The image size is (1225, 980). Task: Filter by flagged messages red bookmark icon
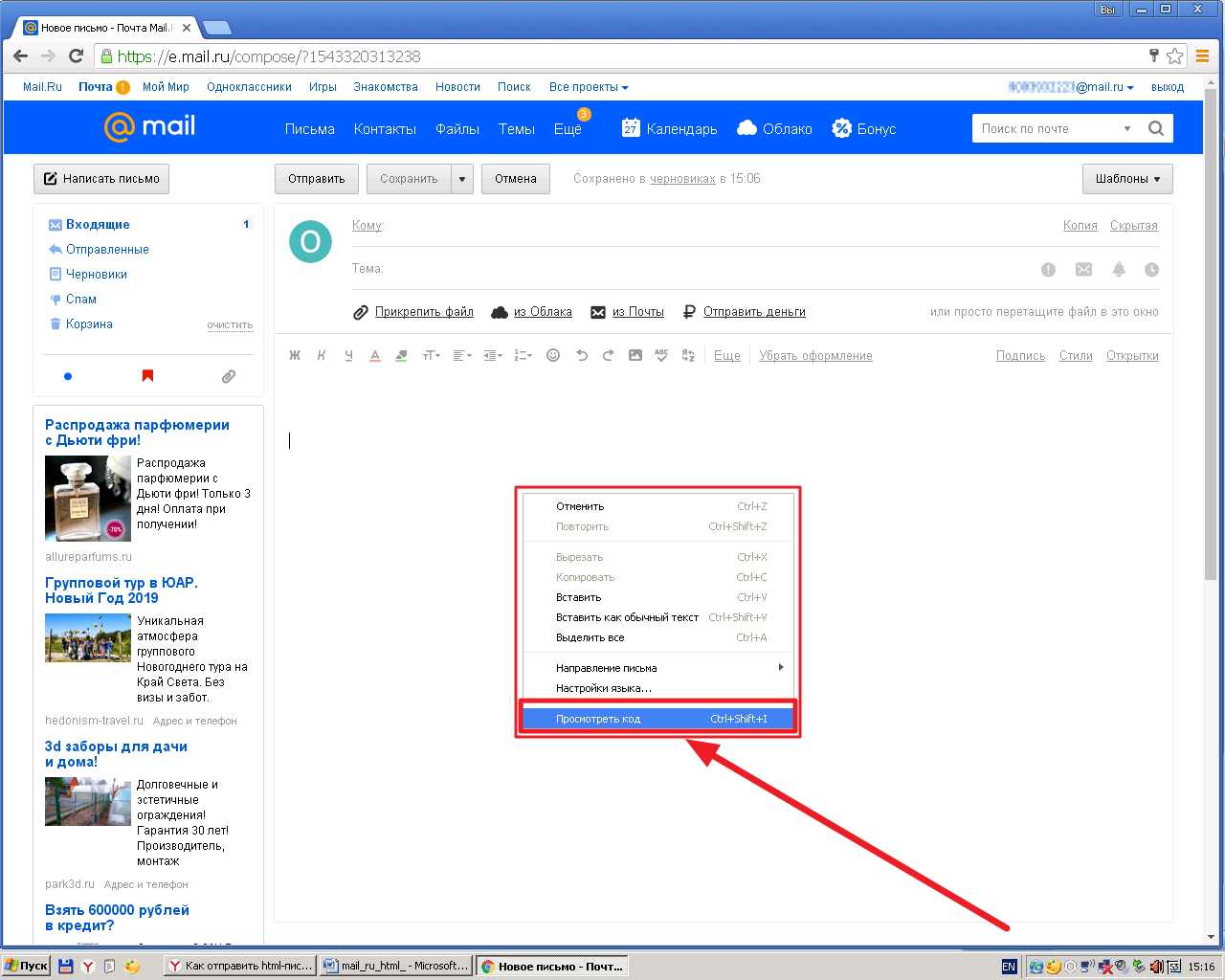pos(147,376)
